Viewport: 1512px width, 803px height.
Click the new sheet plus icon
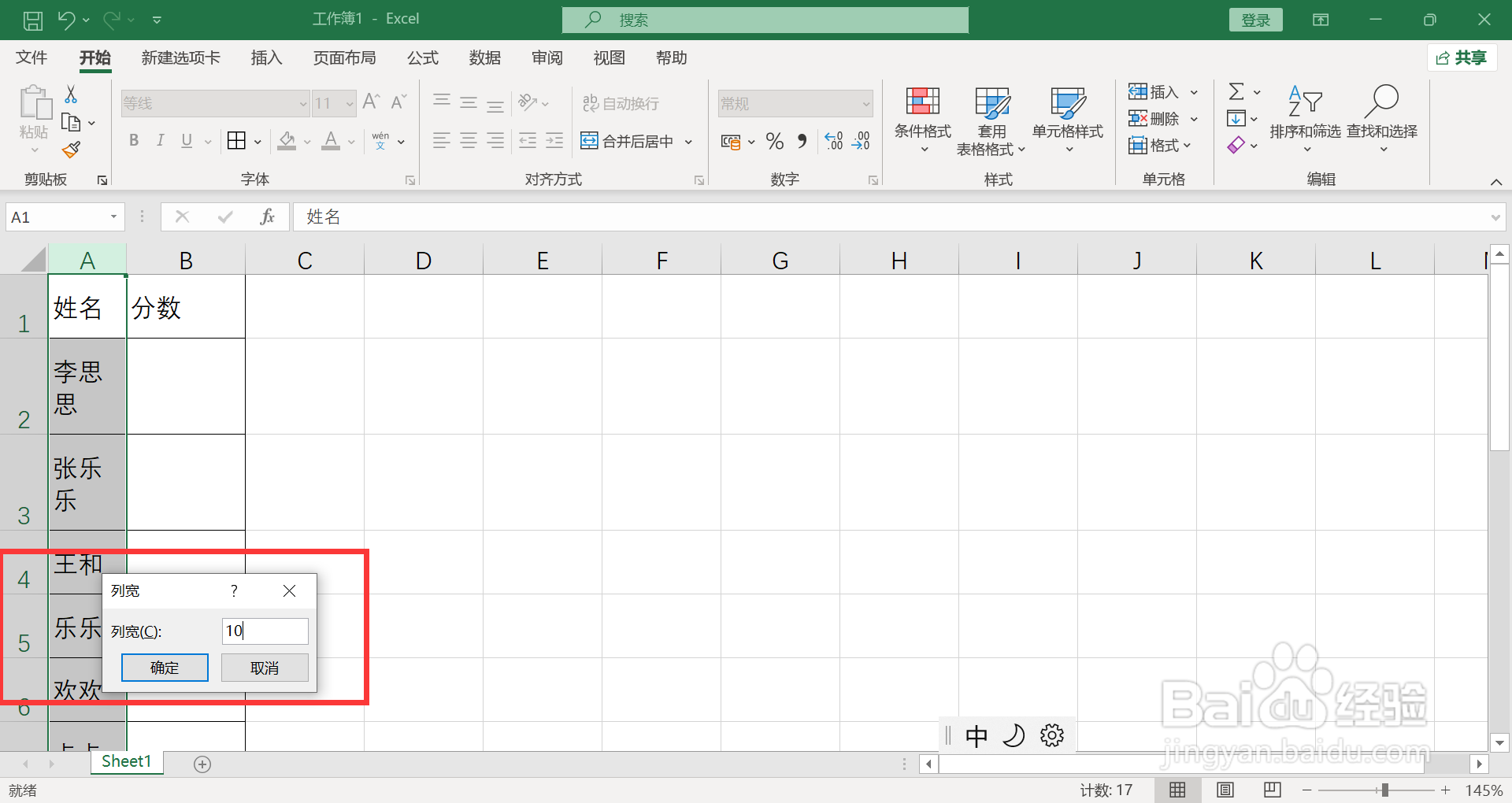(x=202, y=764)
